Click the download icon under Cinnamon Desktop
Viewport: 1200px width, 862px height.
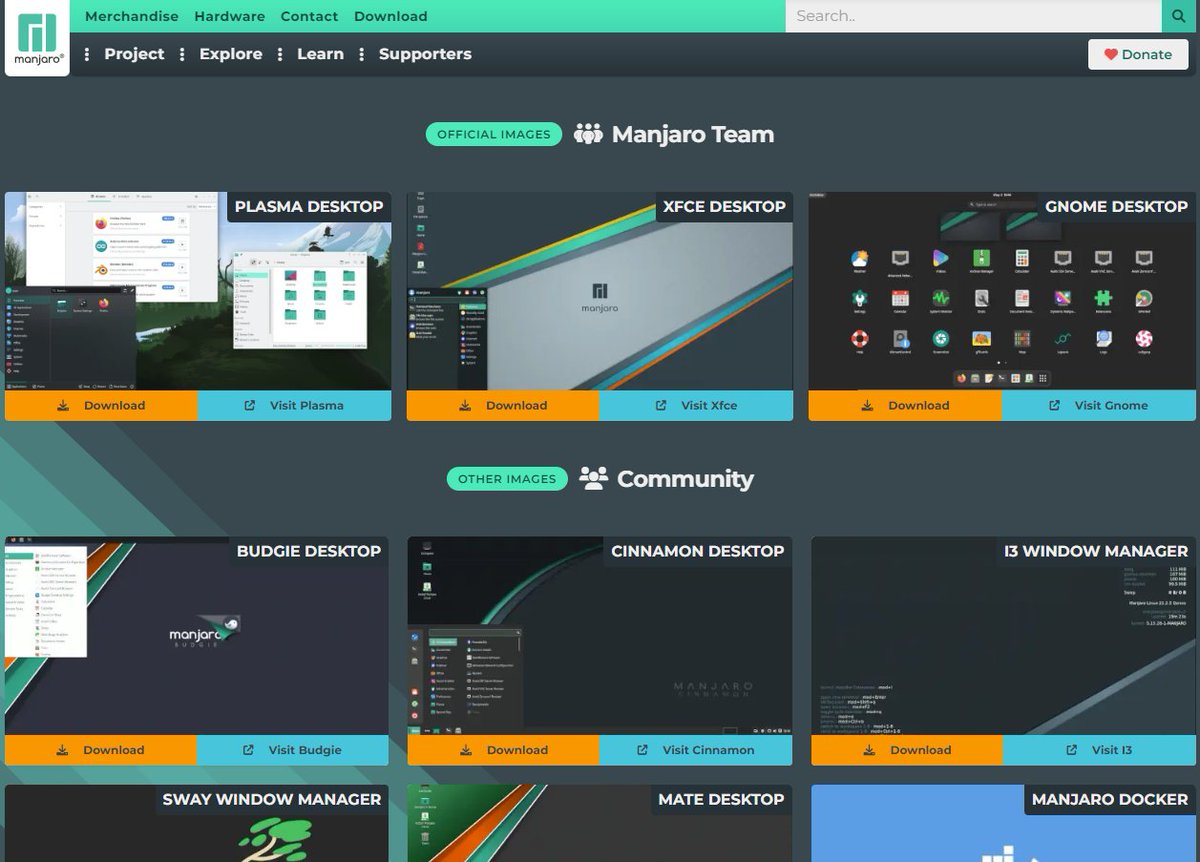pyautogui.click(x=466, y=750)
